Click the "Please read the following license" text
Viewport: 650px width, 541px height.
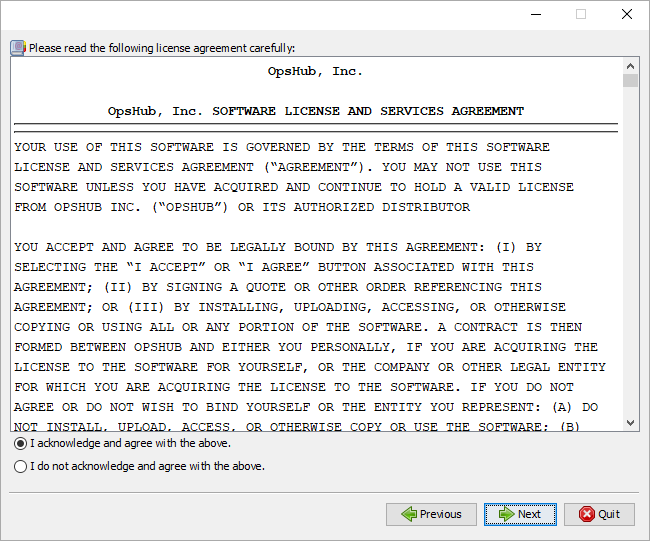pos(160,47)
